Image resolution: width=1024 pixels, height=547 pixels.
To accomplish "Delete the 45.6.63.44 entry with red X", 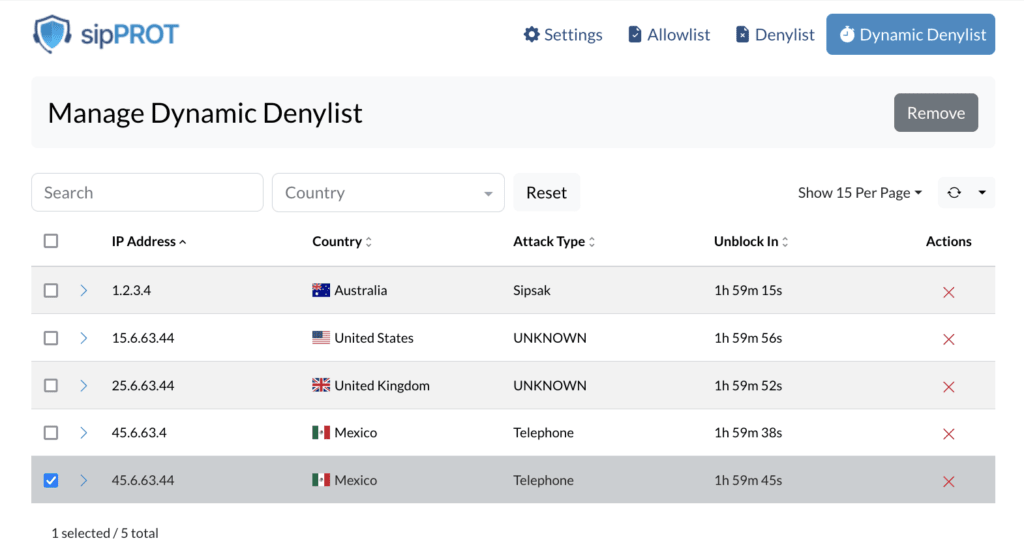I will pyautogui.click(x=949, y=482).
